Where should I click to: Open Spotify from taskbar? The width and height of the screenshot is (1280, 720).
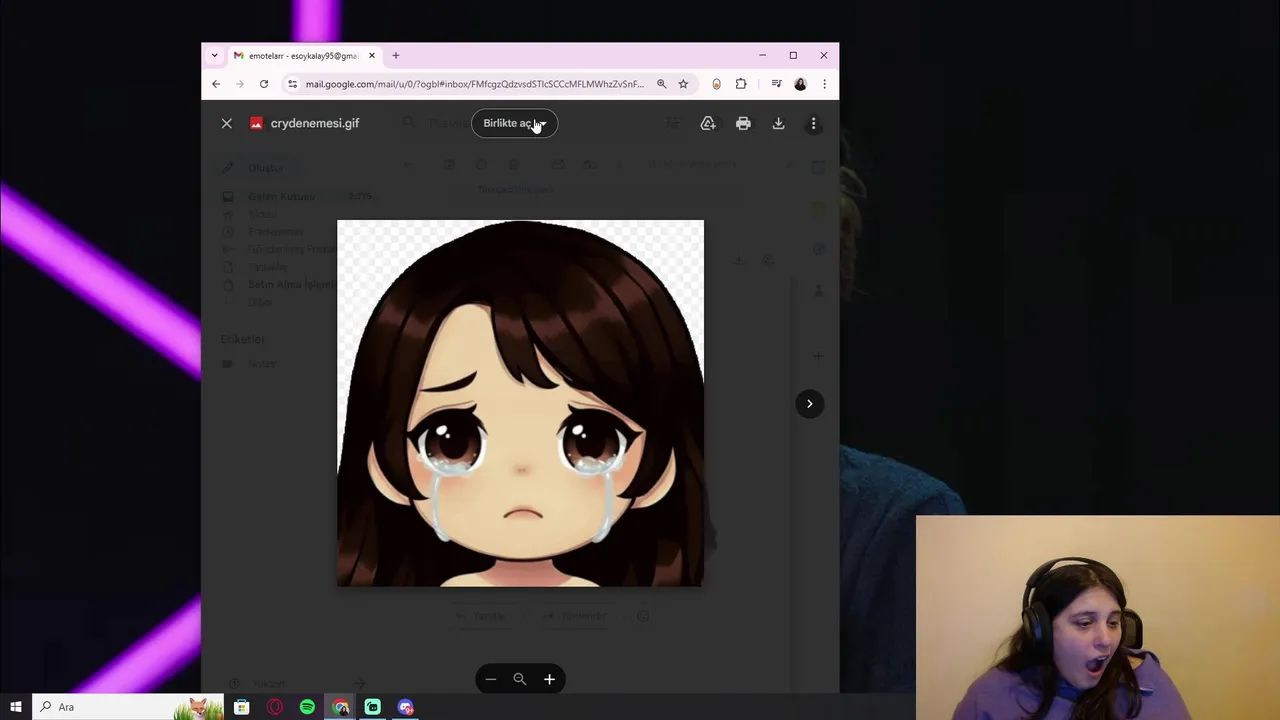(307, 707)
